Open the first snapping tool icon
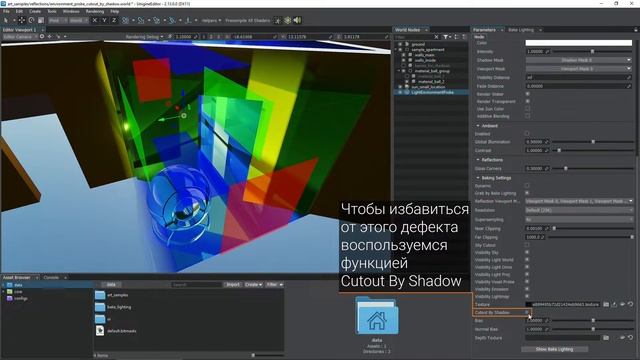This screenshot has width=640, height=360. point(125,20)
